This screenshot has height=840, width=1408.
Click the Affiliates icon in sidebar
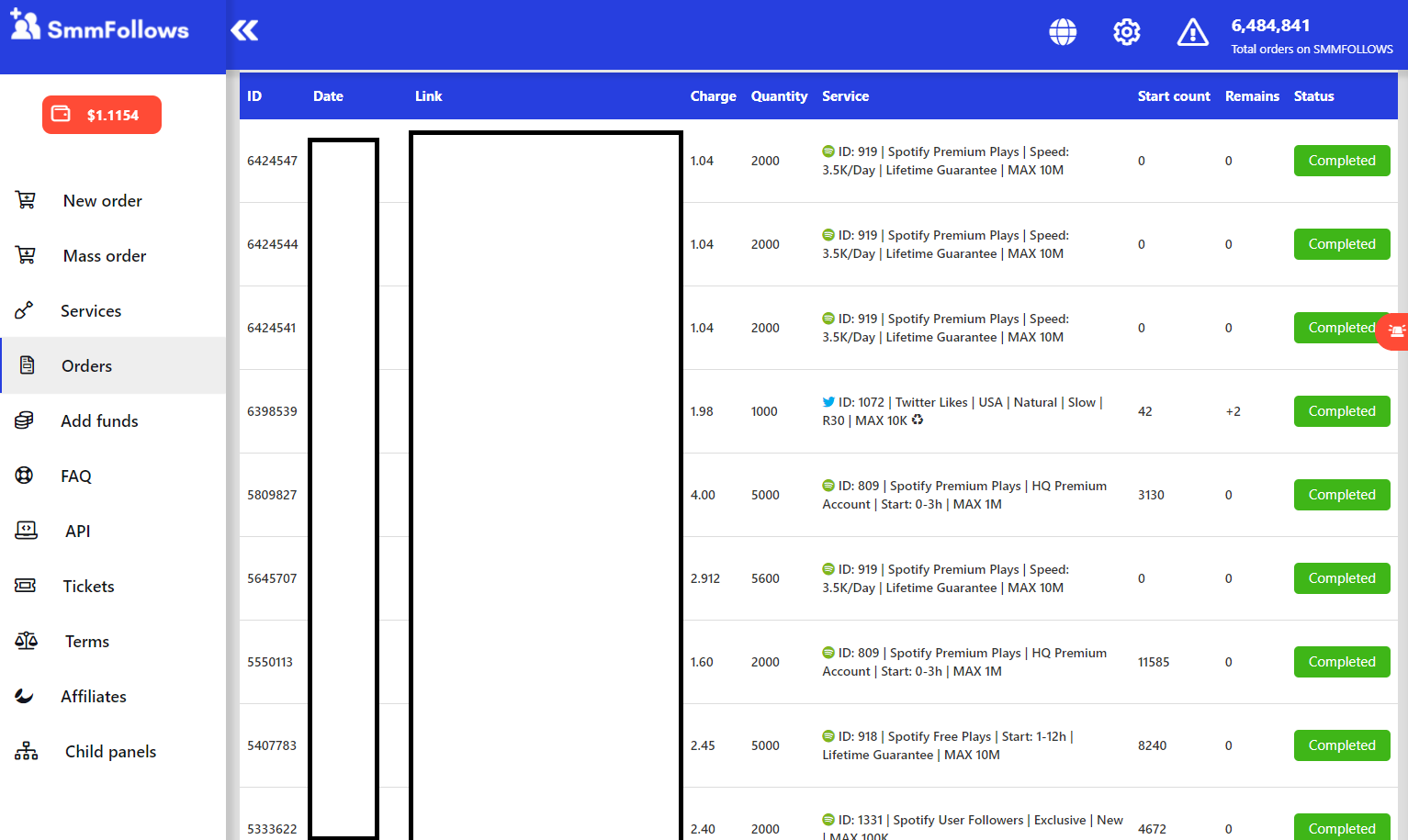(x=25, y=696)
